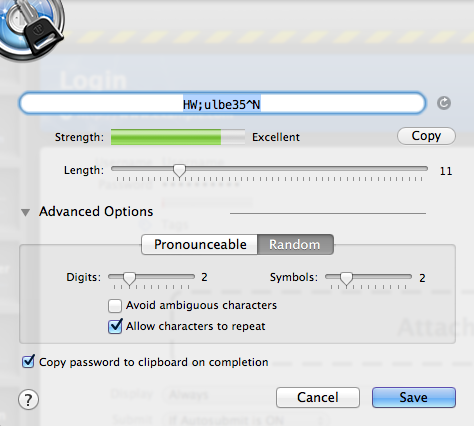Collapse the Advanced Options disclosure triangle
Image resolution: width=474 pixels, height=426 pixels.
click(x=25, y=212)
